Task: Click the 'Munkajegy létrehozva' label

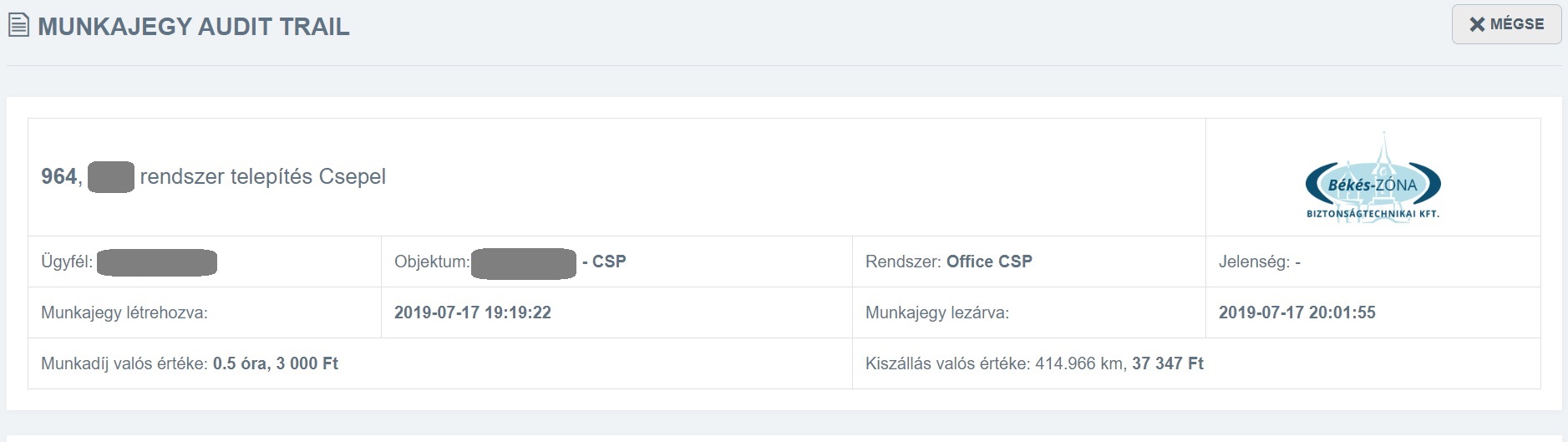Action: [x=124, y=312]
